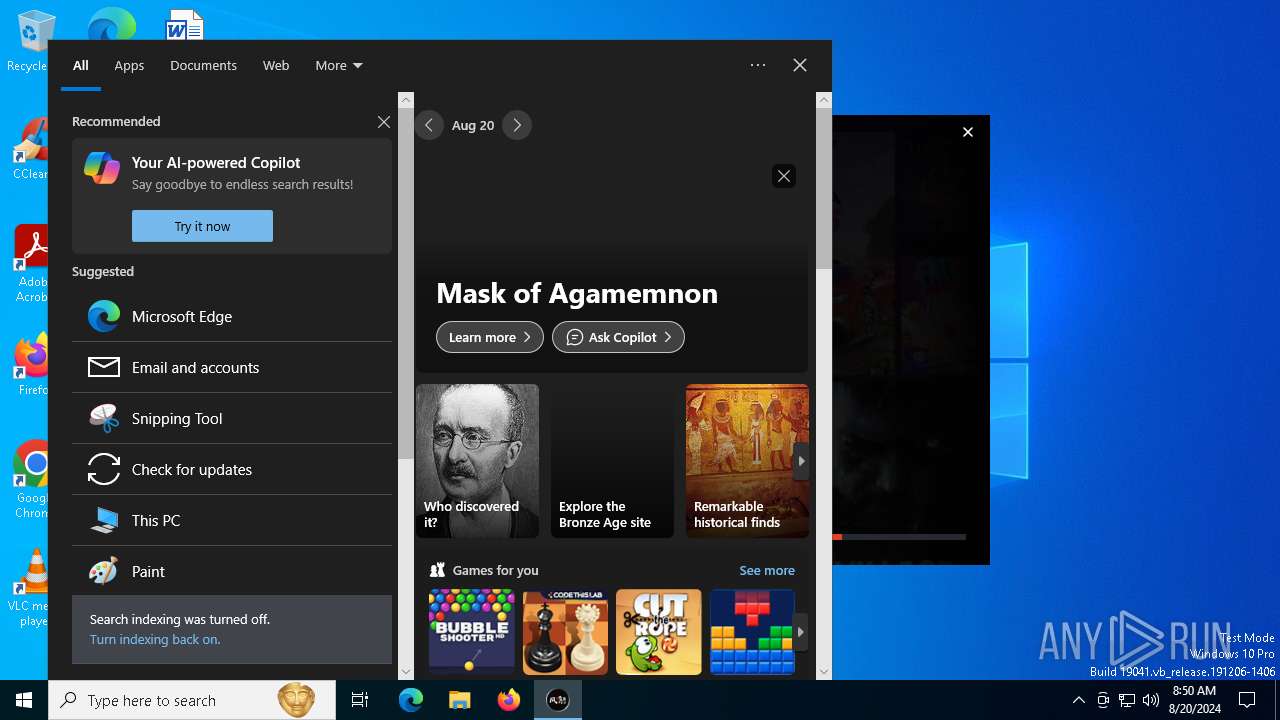Show more games with the right arrow
Image resolution: width=1280 pixels, height=720 pixels.
coord(800,632)
